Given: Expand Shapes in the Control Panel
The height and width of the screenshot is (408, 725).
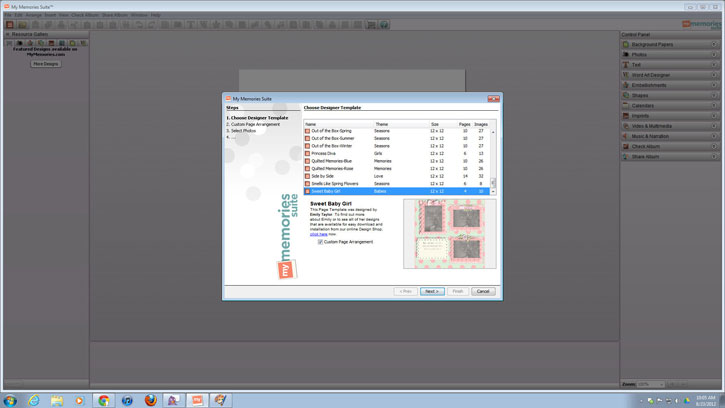Looking at the screenshot, I should 670,95.
